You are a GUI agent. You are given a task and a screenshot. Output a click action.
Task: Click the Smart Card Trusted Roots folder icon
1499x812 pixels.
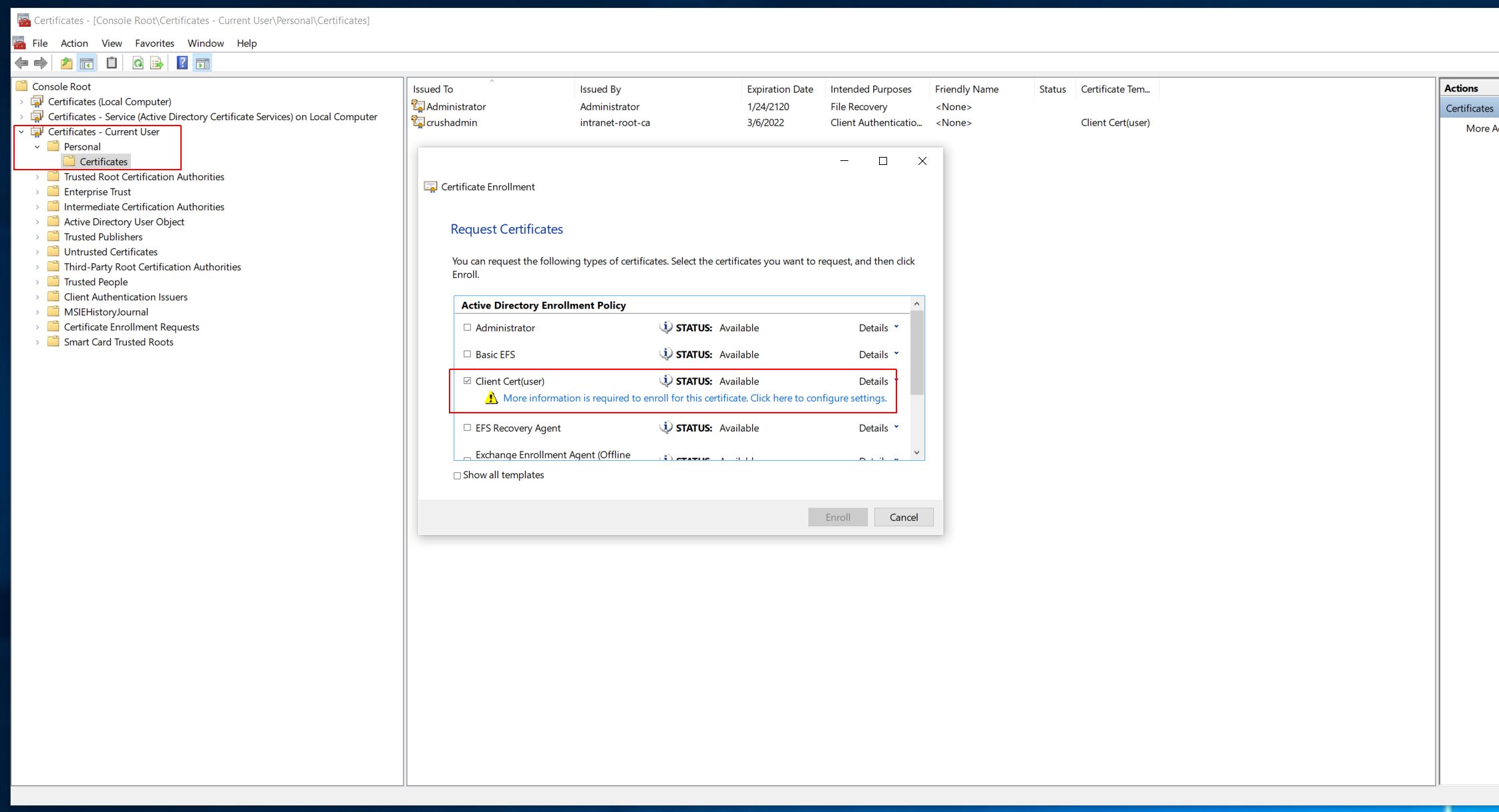(x=53, y=342)
